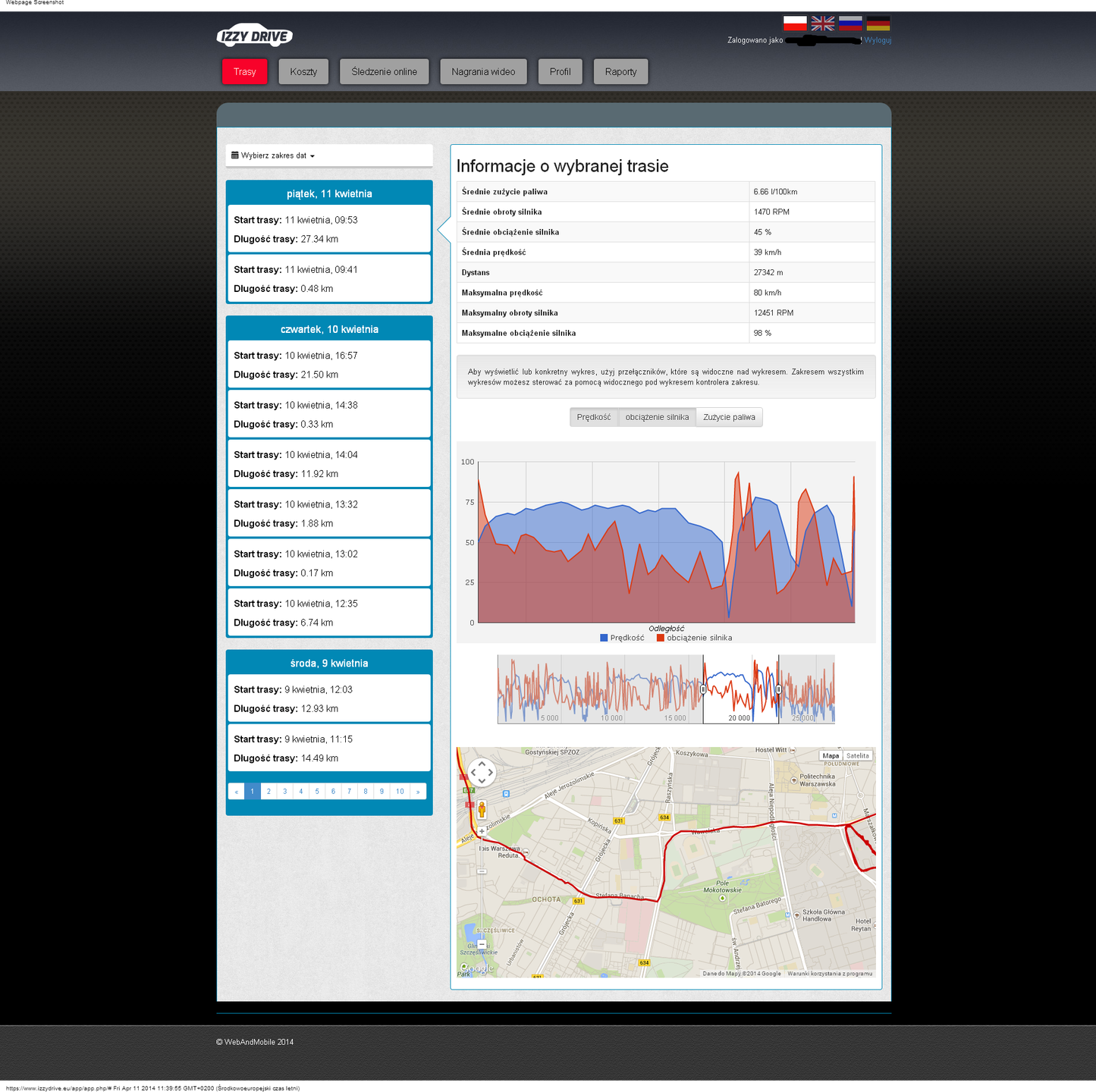Choose the German flag language icon
The width and height of the screenshot is (1096, 1092).
pos(878,24)
